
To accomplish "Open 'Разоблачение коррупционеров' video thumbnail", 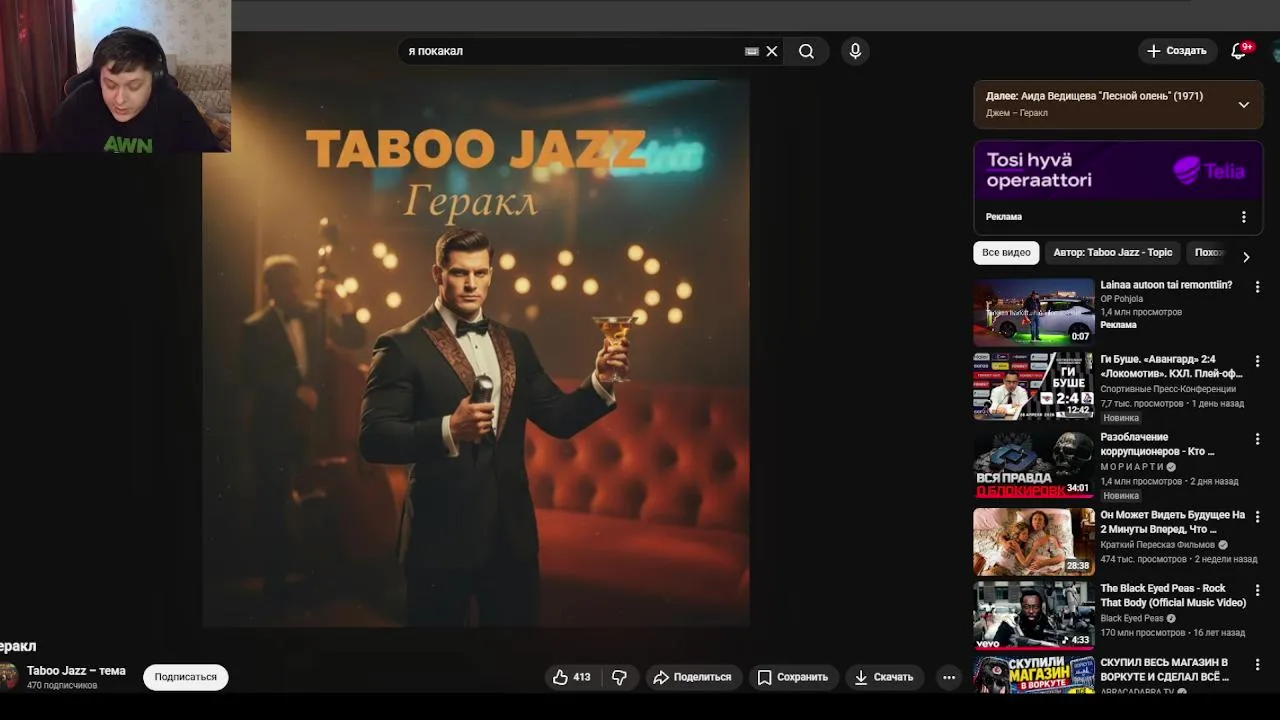I will (x=1034, y=465).
